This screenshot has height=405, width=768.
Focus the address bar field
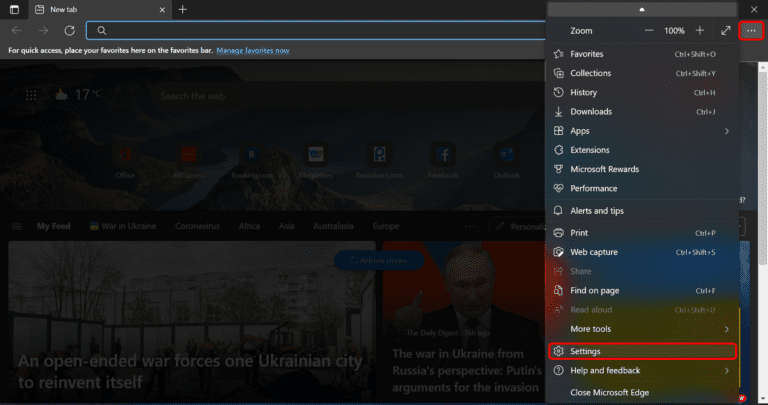[x=316, y=30]
